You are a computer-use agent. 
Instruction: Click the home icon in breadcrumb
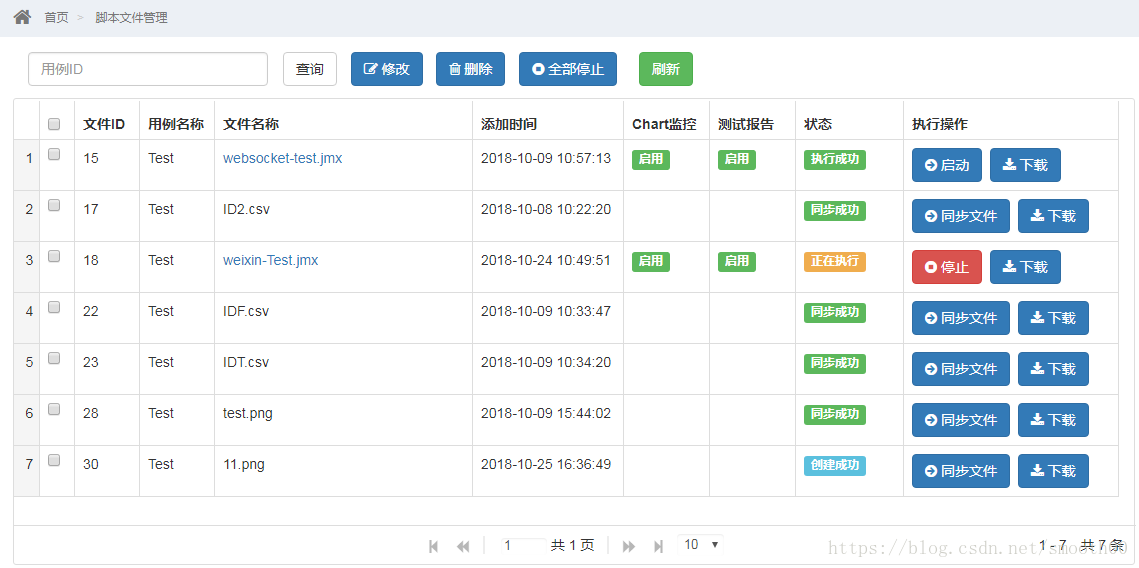23,17
